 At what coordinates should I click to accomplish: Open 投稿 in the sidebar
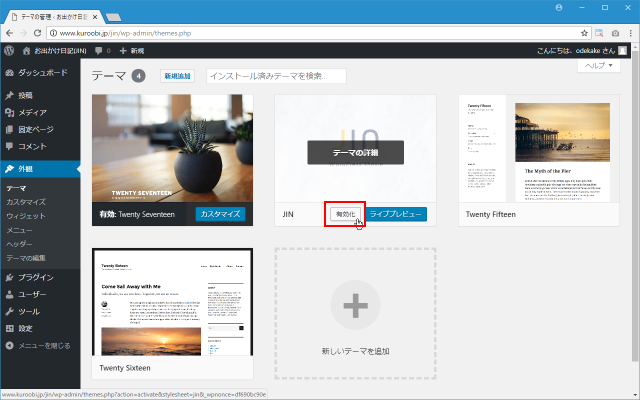tap(40, 96)
